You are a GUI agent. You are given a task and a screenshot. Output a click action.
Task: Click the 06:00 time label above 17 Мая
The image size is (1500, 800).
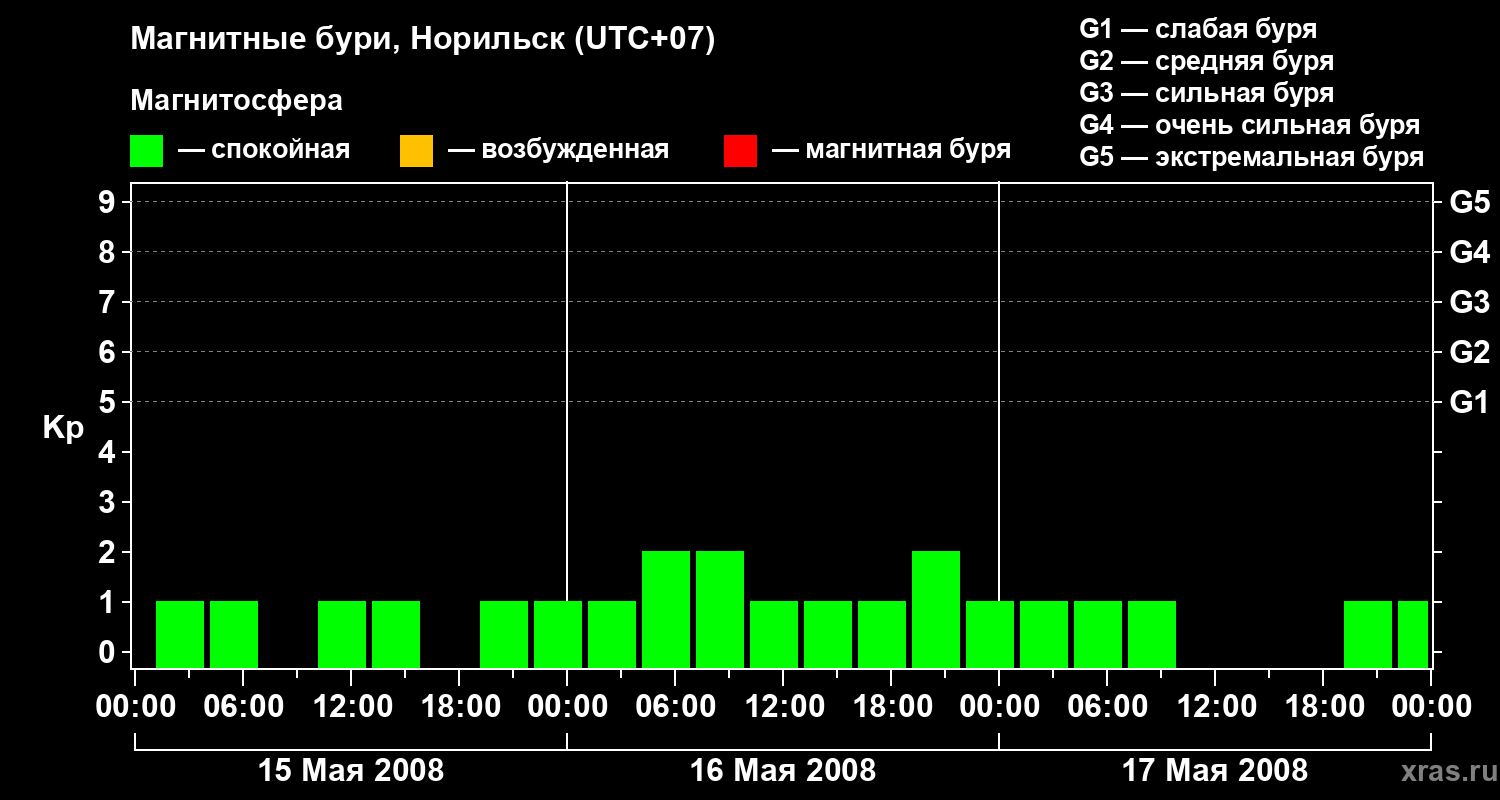pos(1107,707)
